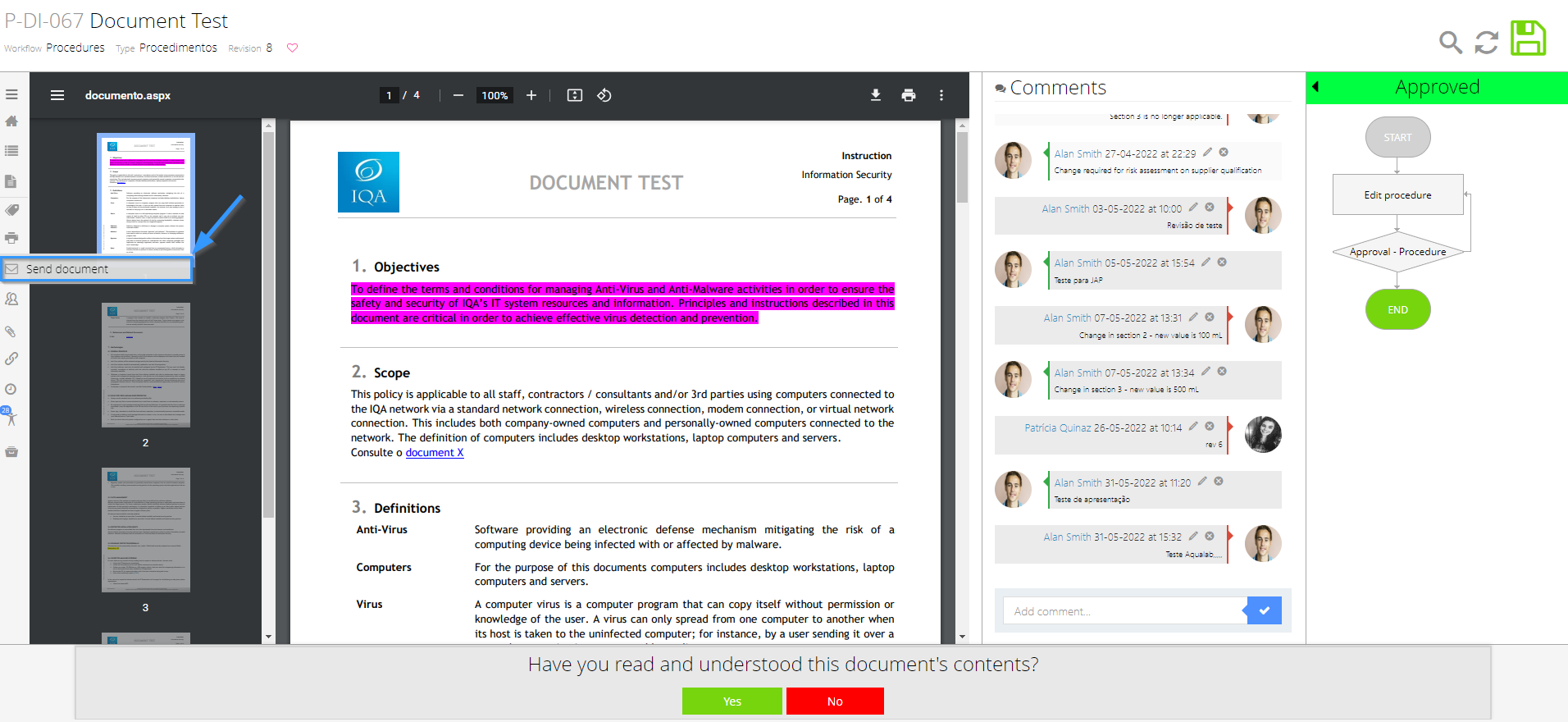
Task: Zoom in the PDF with plus button
Action: pos(531,95)
